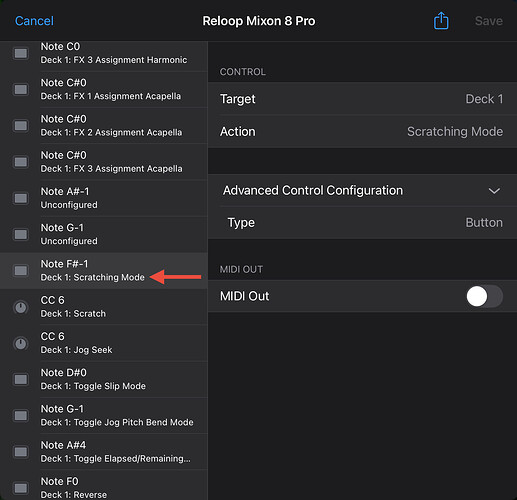Enable the MIDI Out switch
This screenshot has width=517, height=500.
click(484, 296)
